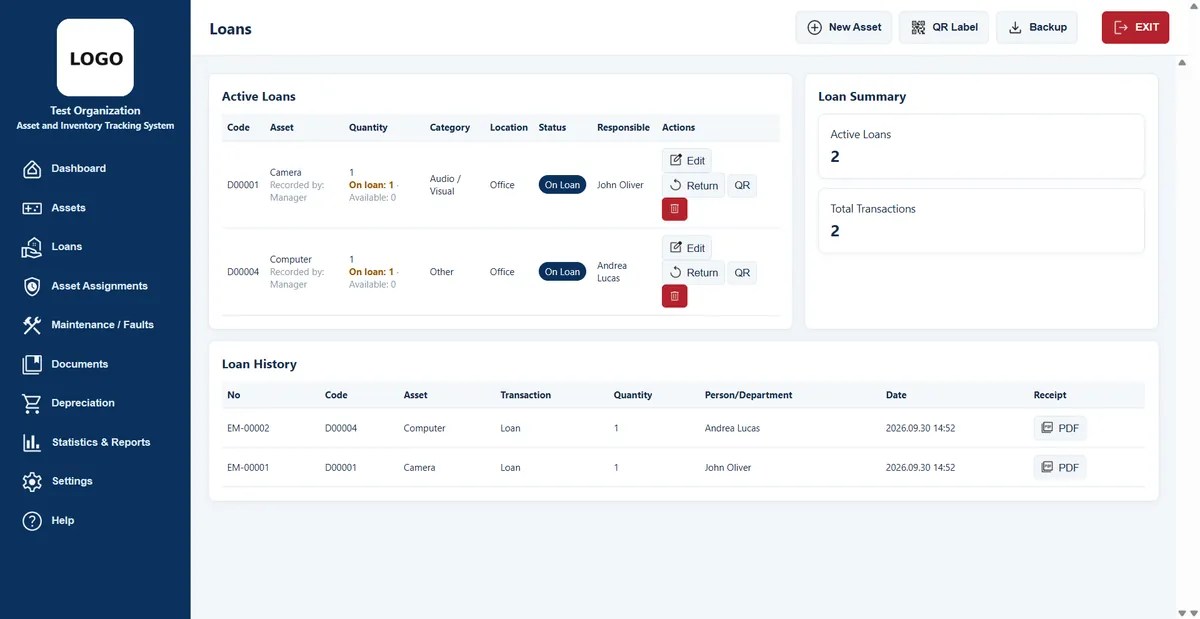Click the New Asset button
The image size is (1200, 619).
pos(844,27)
